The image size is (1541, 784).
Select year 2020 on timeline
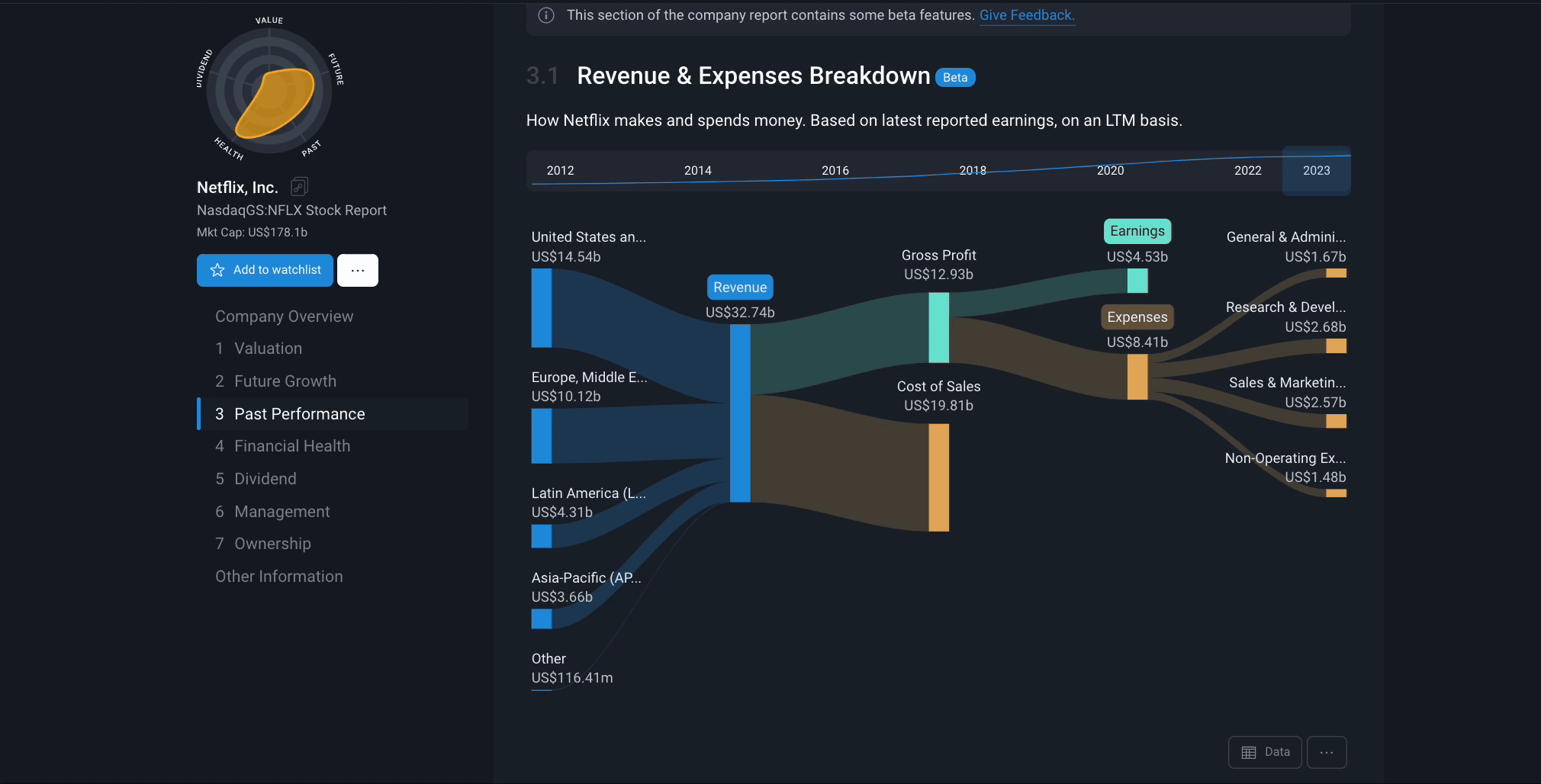[1110, 171]
